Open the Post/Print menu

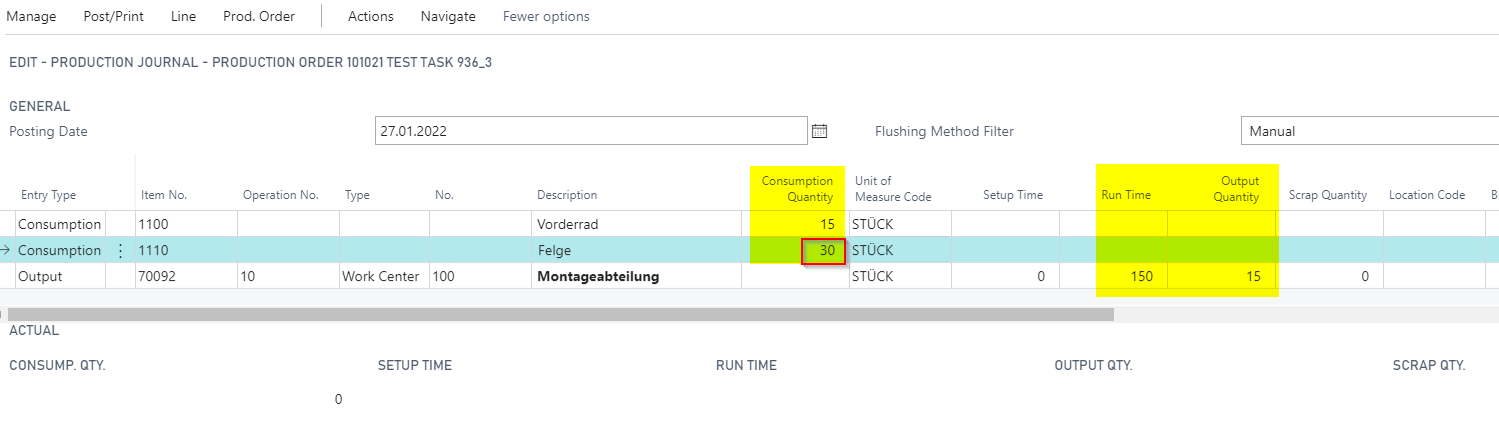113,16
